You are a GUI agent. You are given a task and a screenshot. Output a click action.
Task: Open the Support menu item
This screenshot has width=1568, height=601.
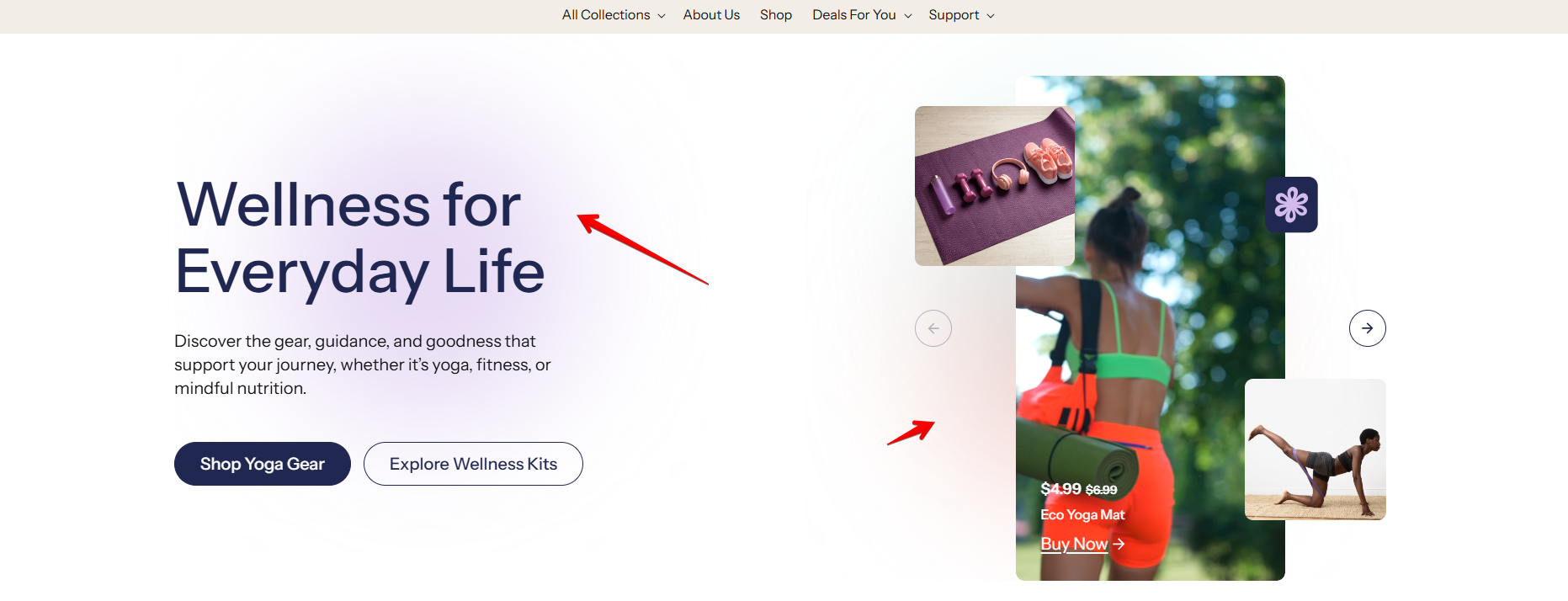954,15
